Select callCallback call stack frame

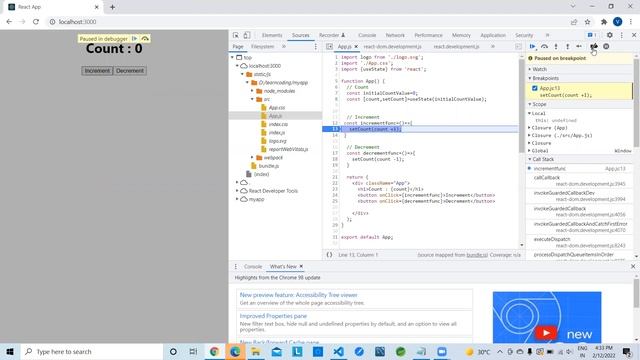click(580, 180)
